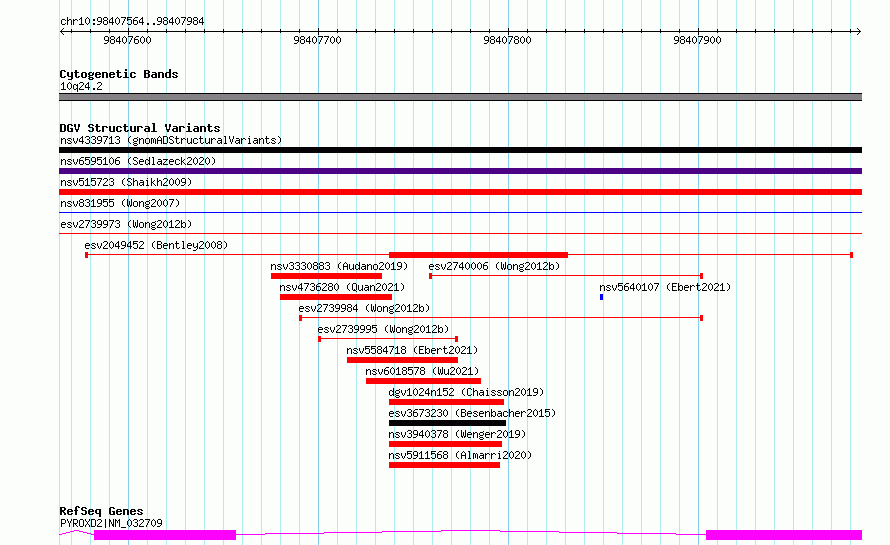
Task: Open esv2739973 (Wong2012b) variant label
Action: (x=126, y=224)
